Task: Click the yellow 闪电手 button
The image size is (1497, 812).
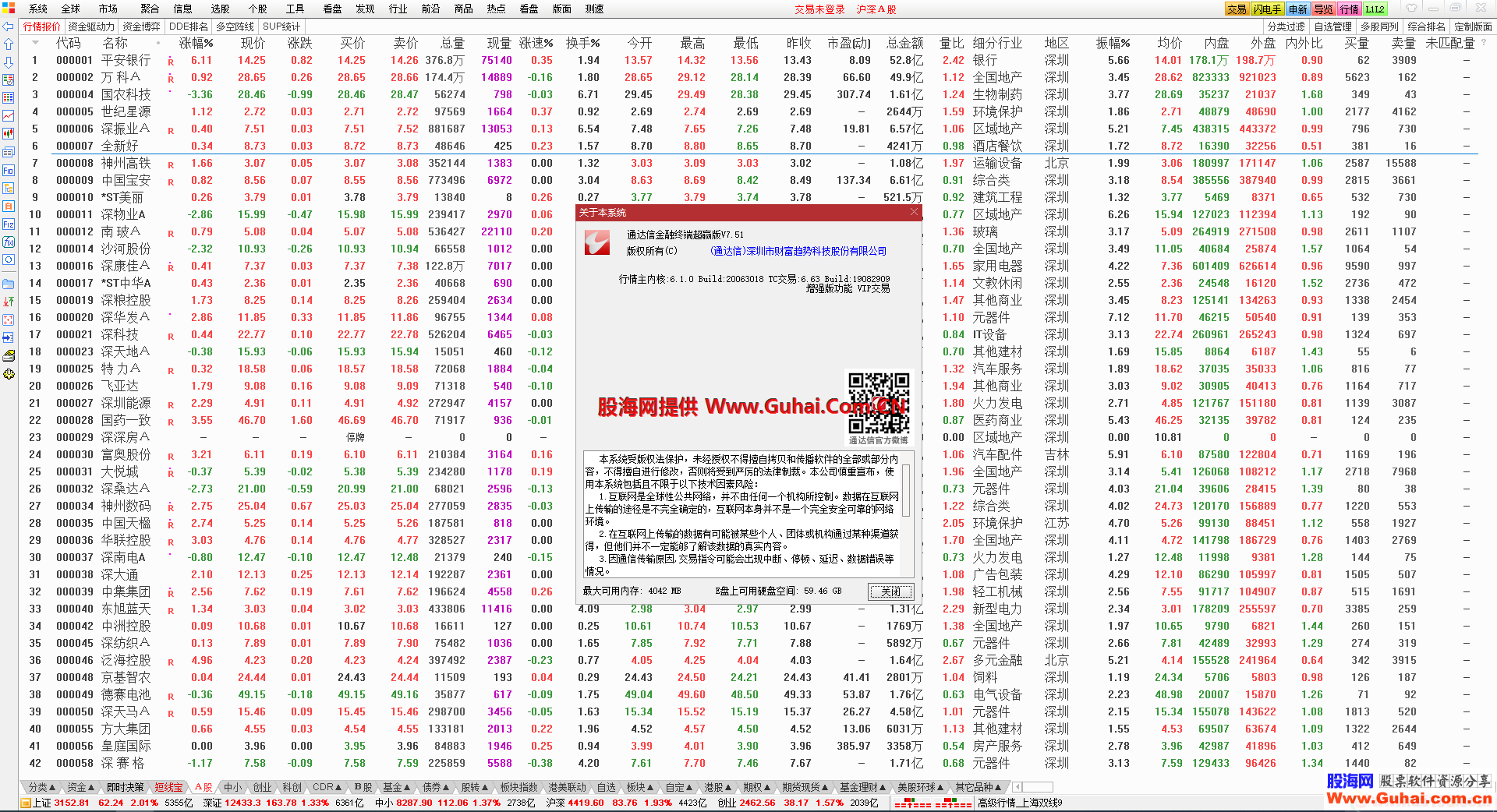Action: click(x=1267, y=9)
